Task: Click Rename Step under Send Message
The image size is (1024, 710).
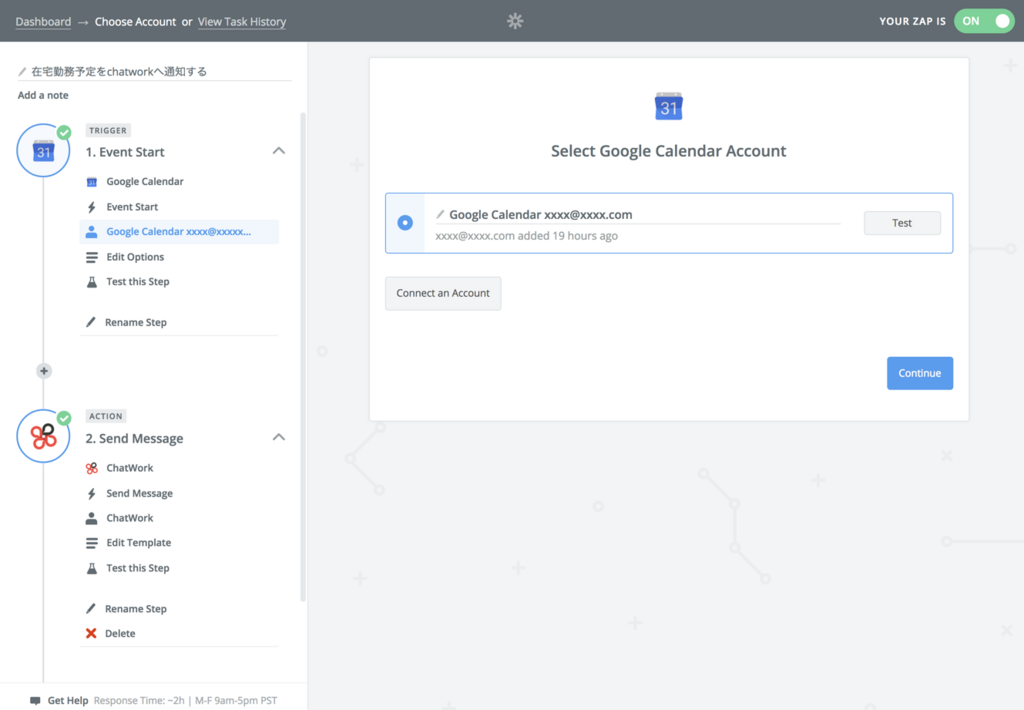Action: tap(136, 609)
